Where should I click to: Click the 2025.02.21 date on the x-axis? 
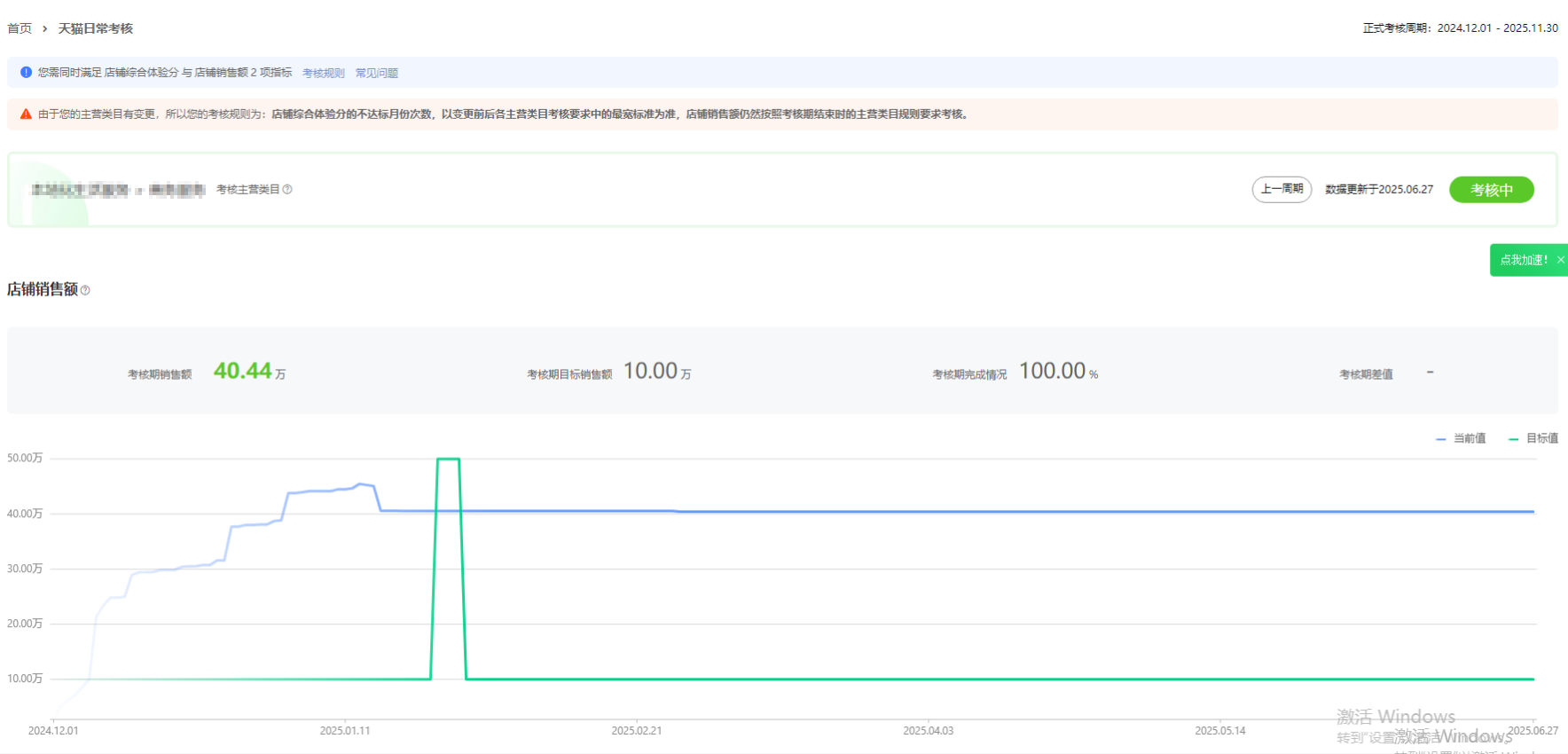click(636, 731)
